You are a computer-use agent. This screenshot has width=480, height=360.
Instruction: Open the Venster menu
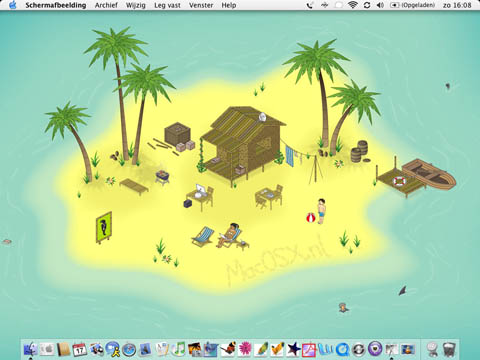pyautogui.click(x=201, y=5)
